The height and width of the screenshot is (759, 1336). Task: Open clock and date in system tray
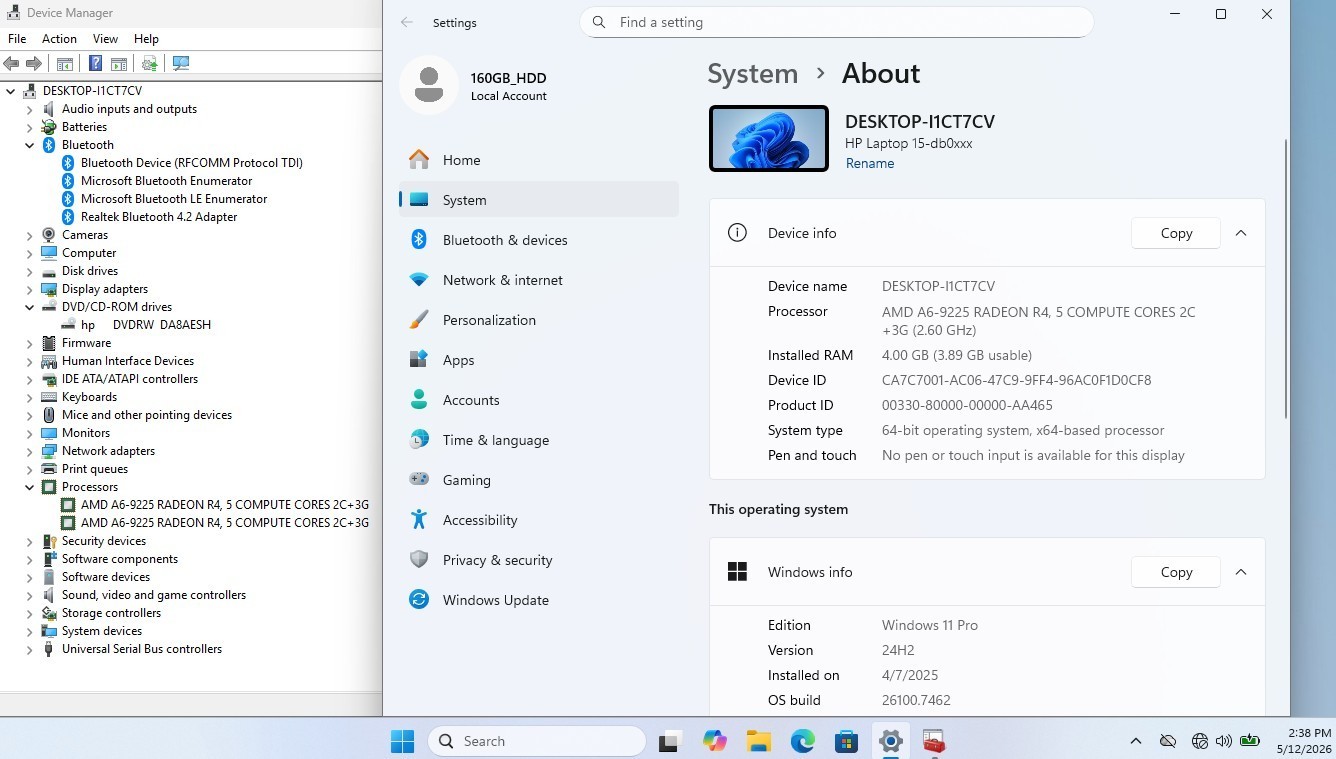pos(1303,741)
